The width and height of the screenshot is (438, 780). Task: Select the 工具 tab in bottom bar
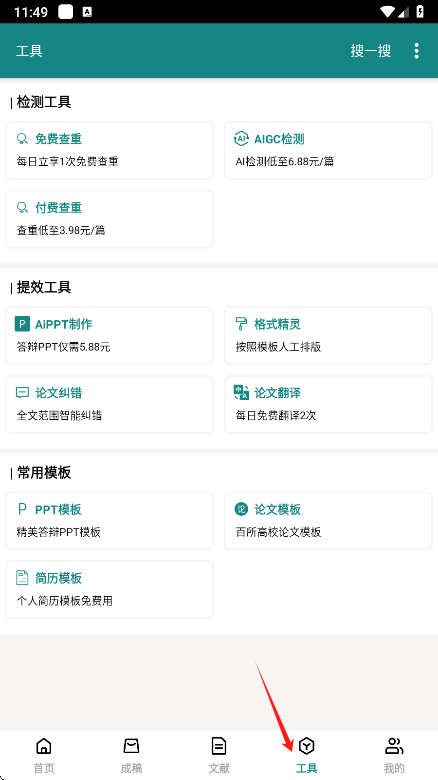307,755
